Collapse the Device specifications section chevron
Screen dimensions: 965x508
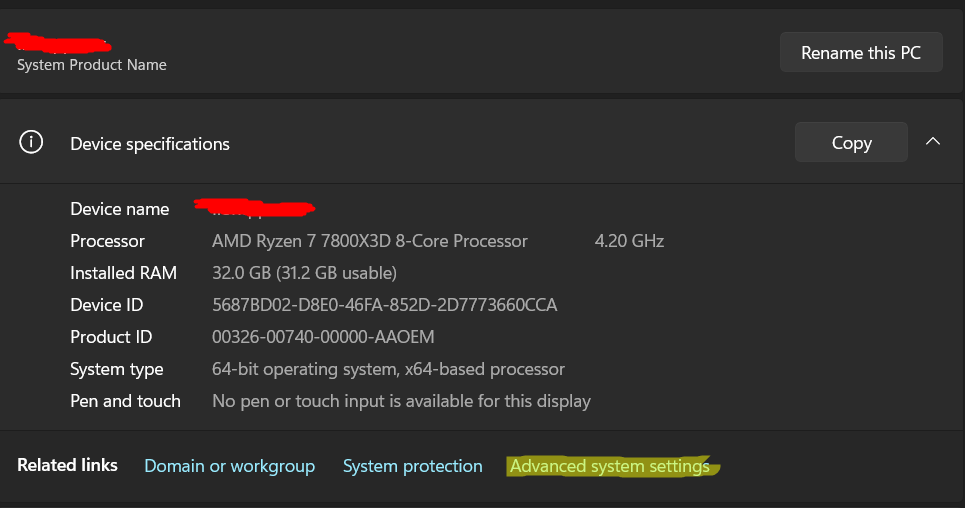933,142
